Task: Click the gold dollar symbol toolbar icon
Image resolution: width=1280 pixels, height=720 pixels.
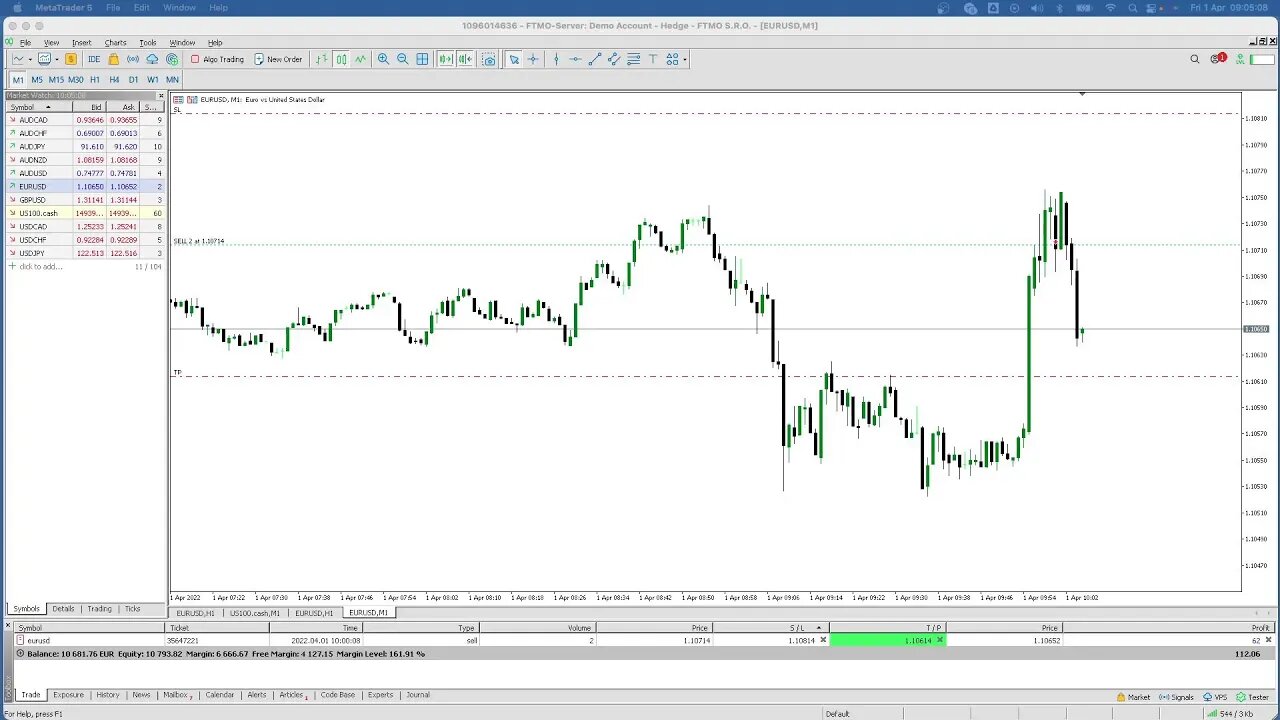Action: pos(71,59)
